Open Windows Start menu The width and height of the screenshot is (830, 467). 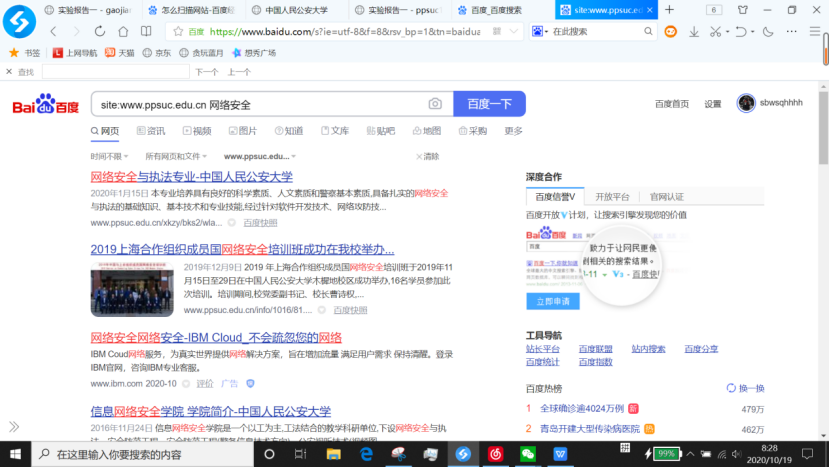[15, 454]
